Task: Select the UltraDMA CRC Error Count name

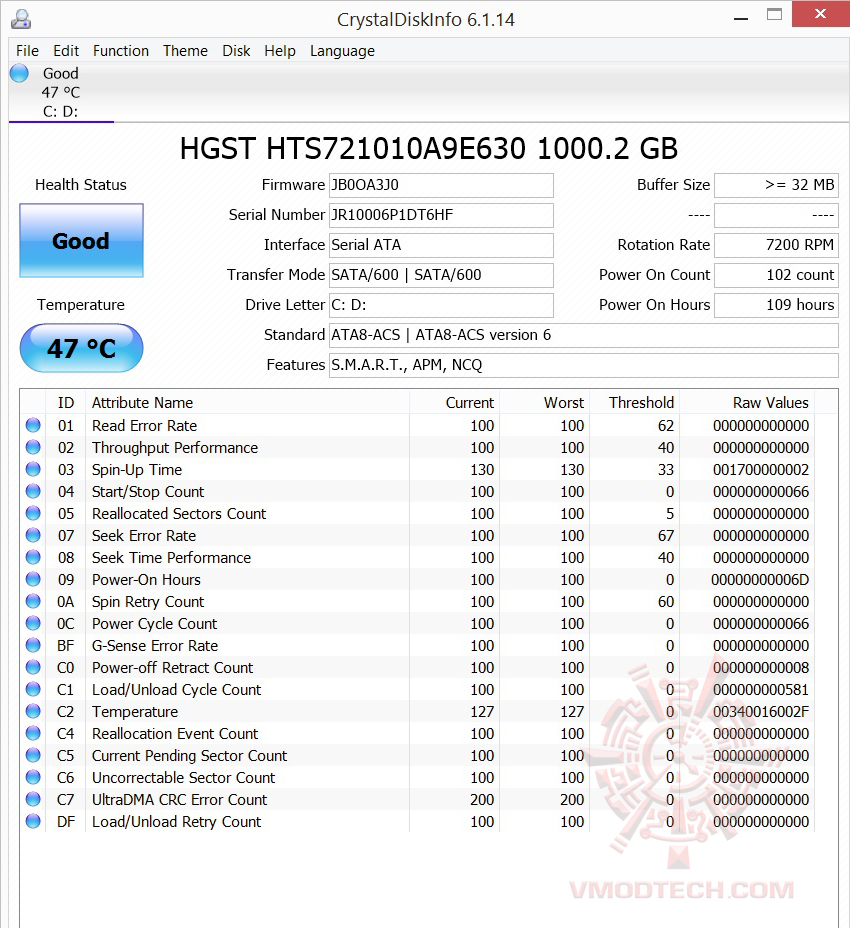Action: click(179, 800)
